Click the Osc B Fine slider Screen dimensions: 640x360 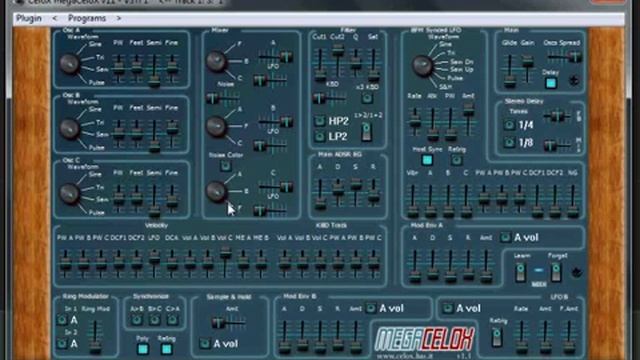[172, 133]
